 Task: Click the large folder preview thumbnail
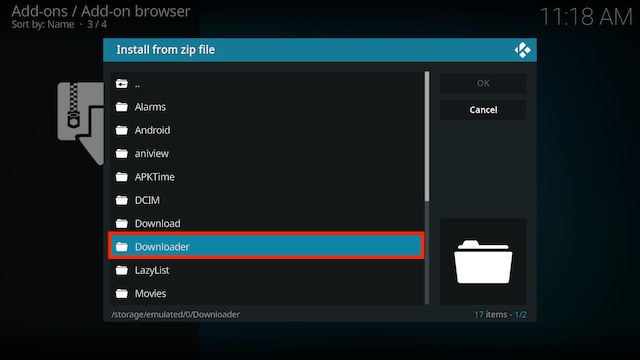coord(483,262)
